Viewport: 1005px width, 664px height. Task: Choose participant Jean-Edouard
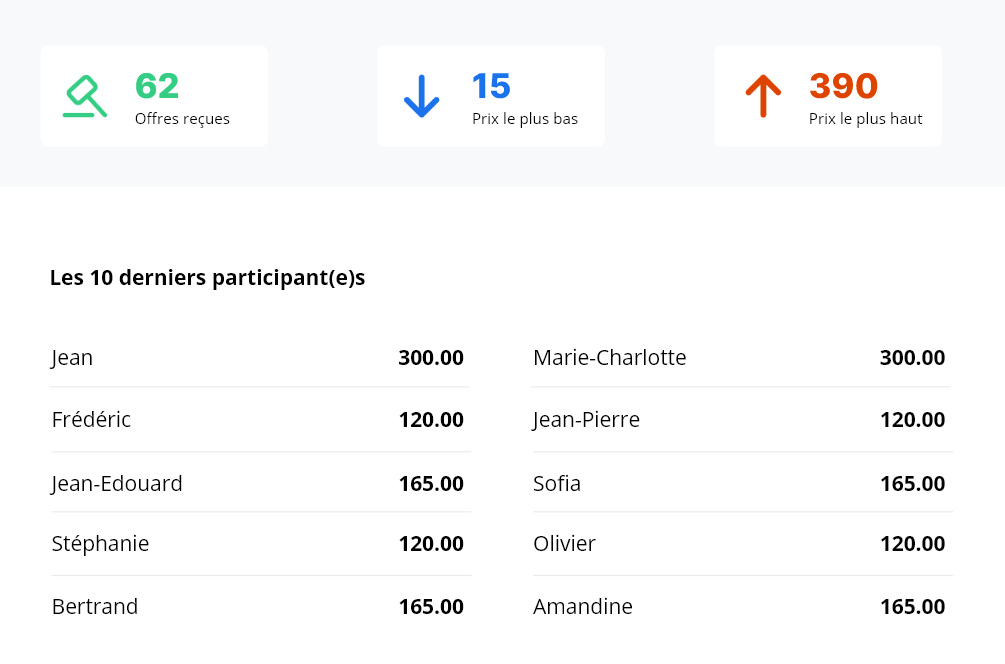pos(117,484)
